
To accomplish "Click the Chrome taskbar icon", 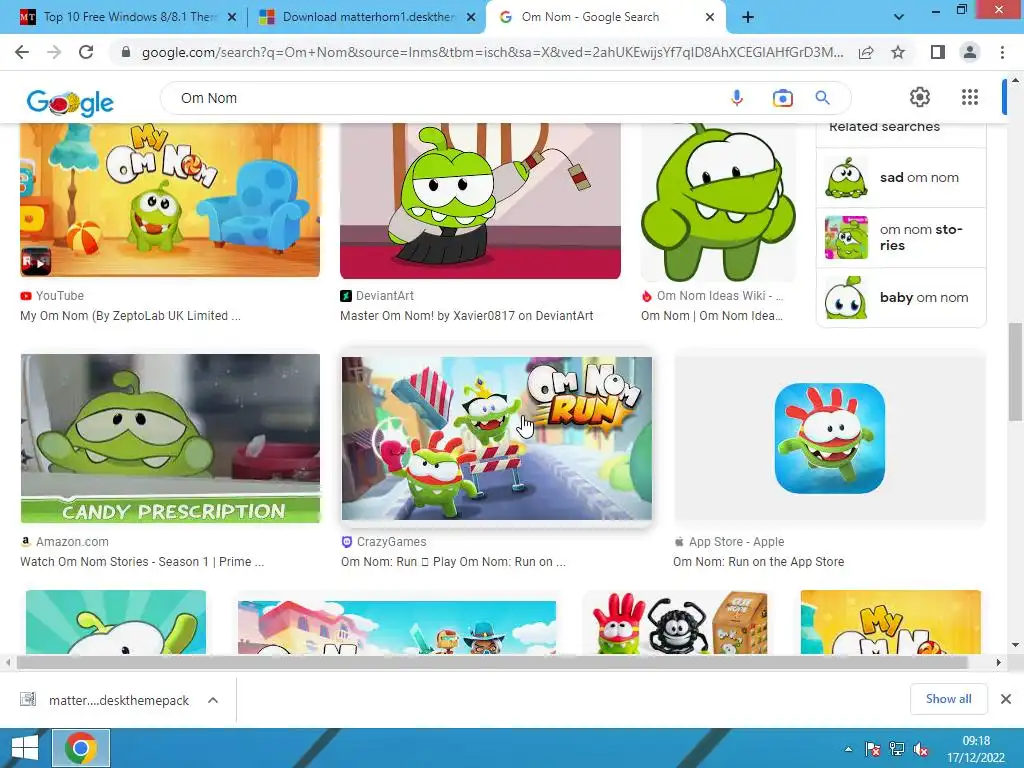I will tap(81, 748).
